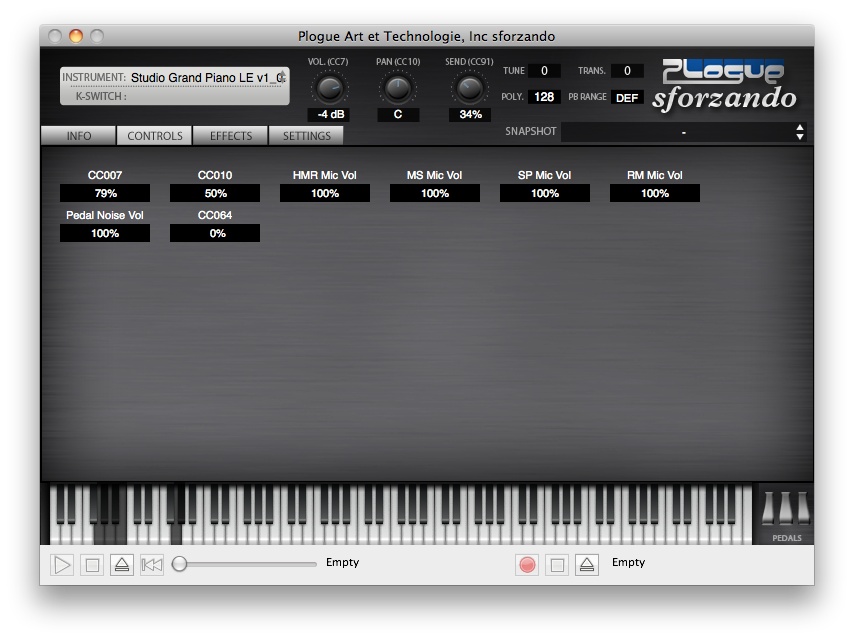Image resolution: width=854 pixels, height=640 pixels.
Task: Click the Plogue sforzando logo
Action: (724, 86)
